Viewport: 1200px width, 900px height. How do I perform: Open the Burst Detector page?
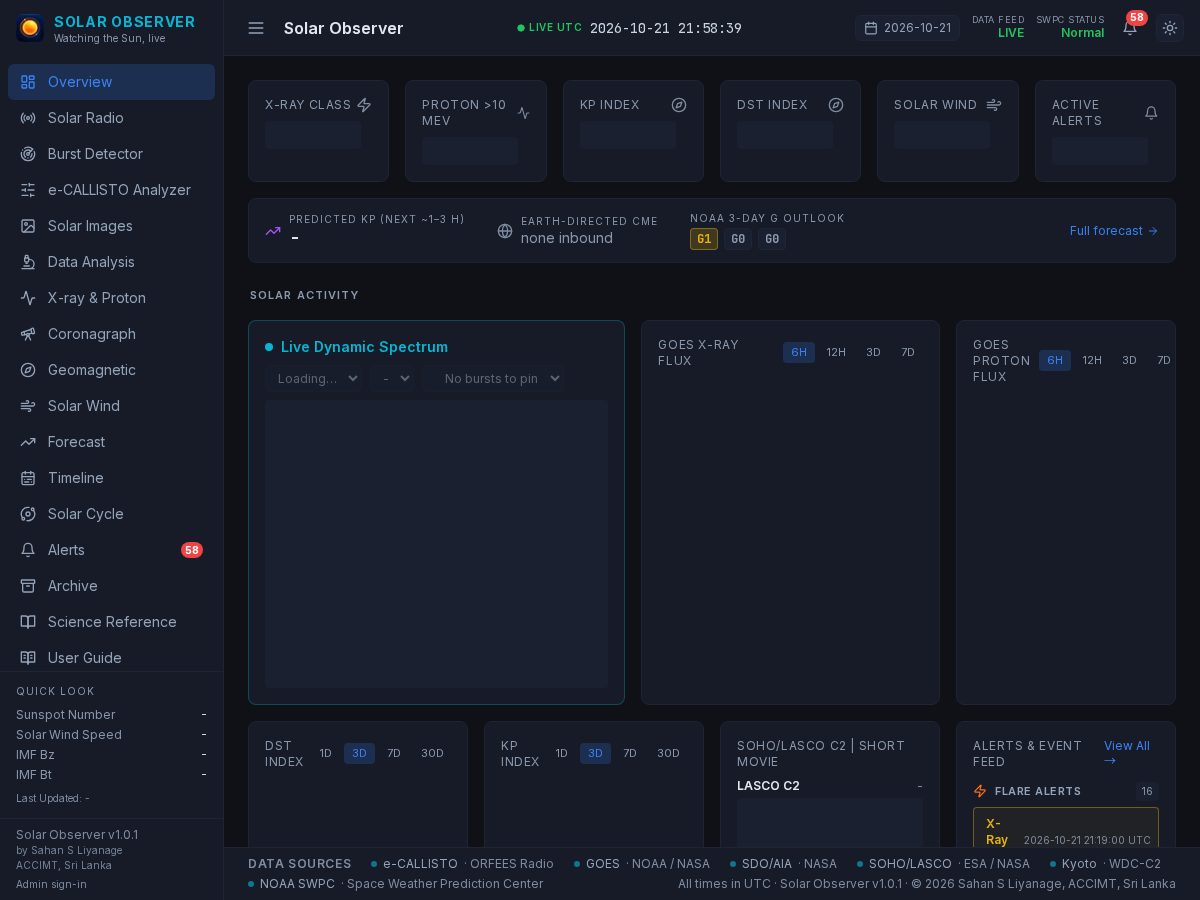pyautogui.click(x=111, y=154)
